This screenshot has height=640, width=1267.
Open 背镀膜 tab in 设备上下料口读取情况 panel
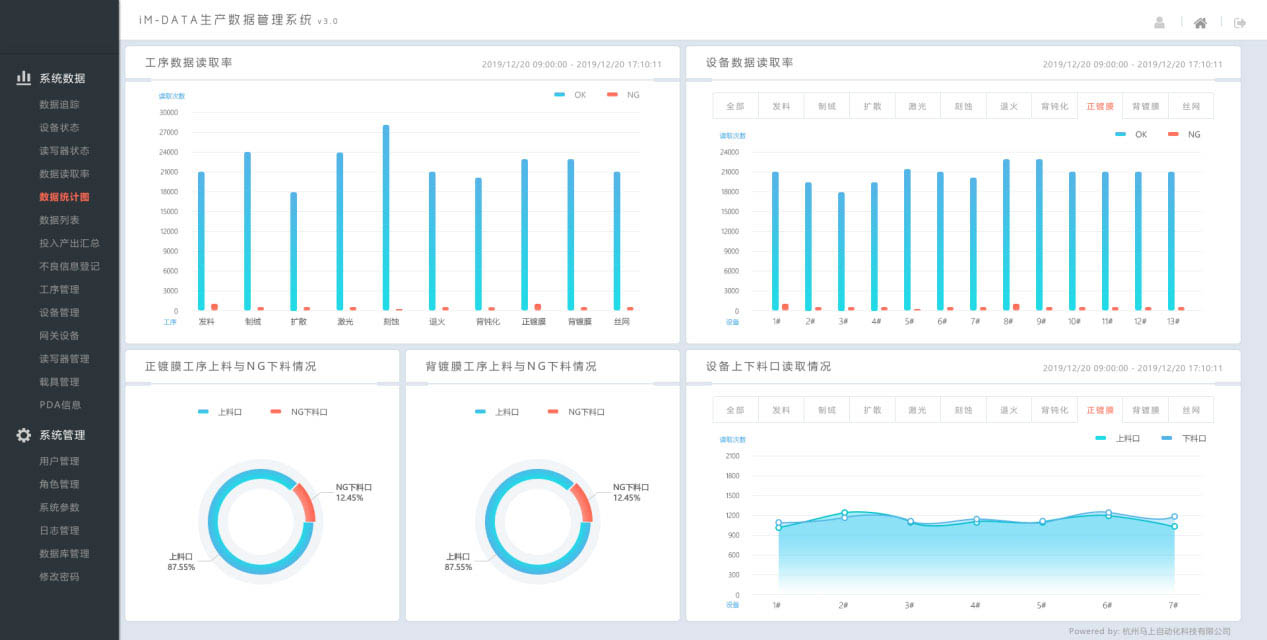click(1145, 410)
